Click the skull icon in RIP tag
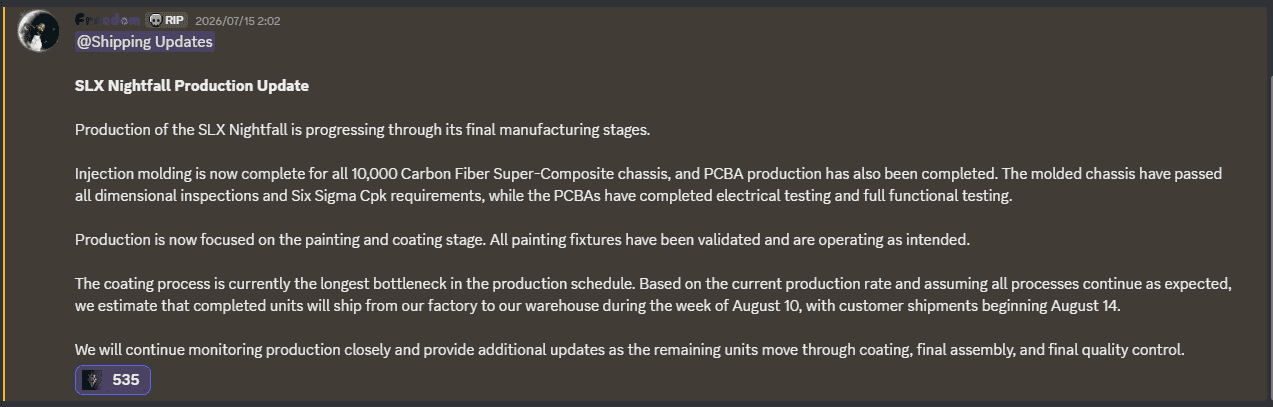The height and width of the screenshot is (407, 1273). coord(155,20)
